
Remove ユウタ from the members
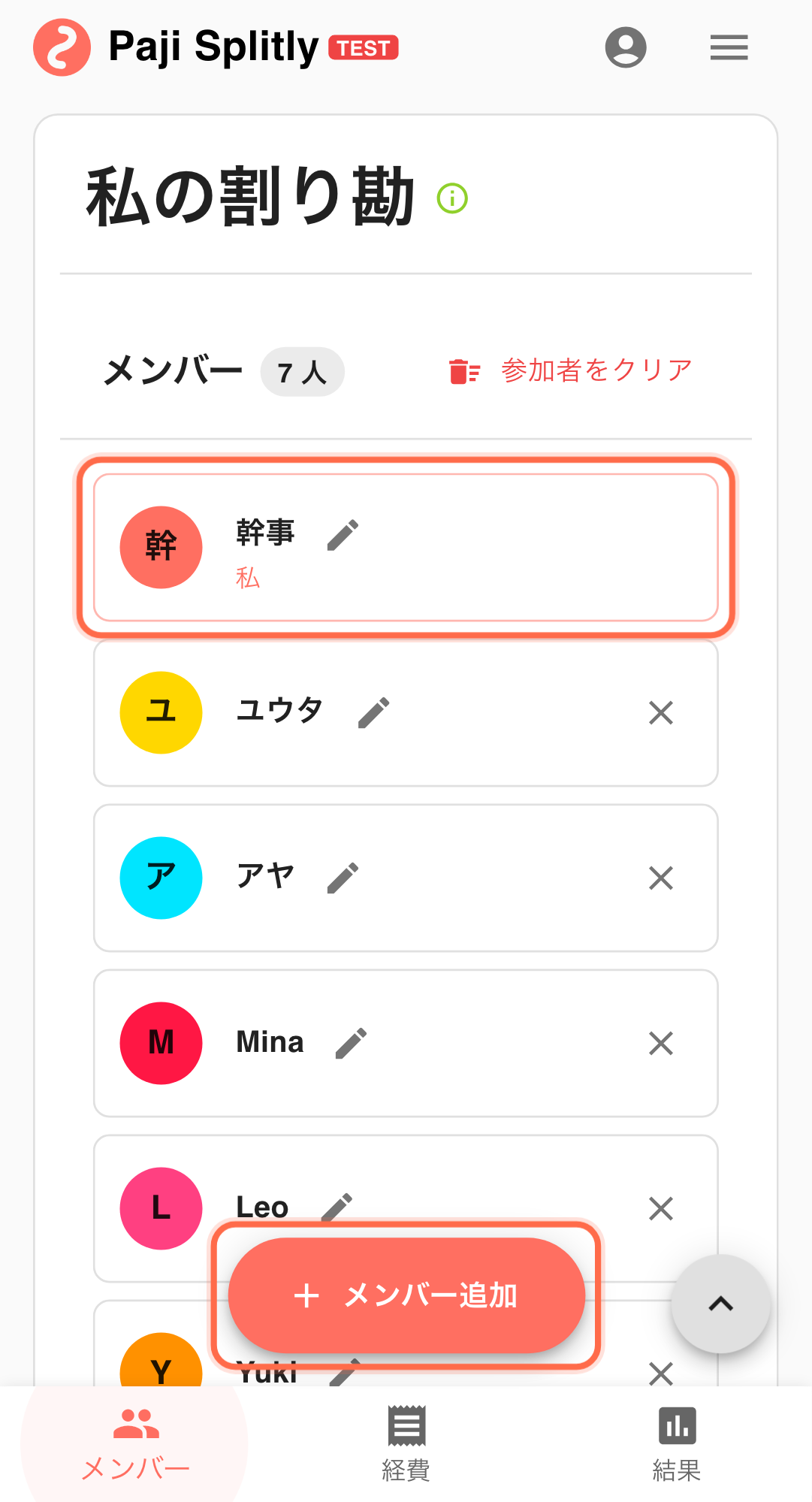[660, 712]
